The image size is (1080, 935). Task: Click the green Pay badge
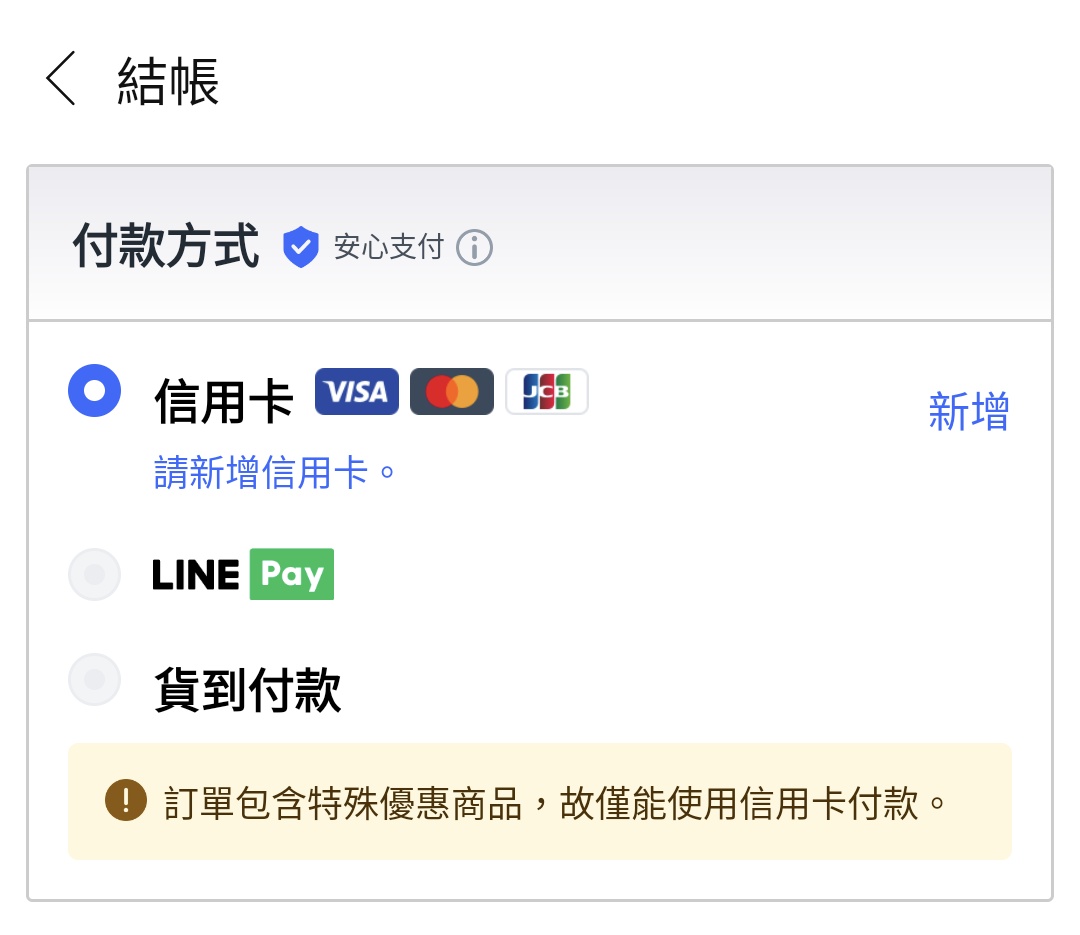(x=291, y=575)
